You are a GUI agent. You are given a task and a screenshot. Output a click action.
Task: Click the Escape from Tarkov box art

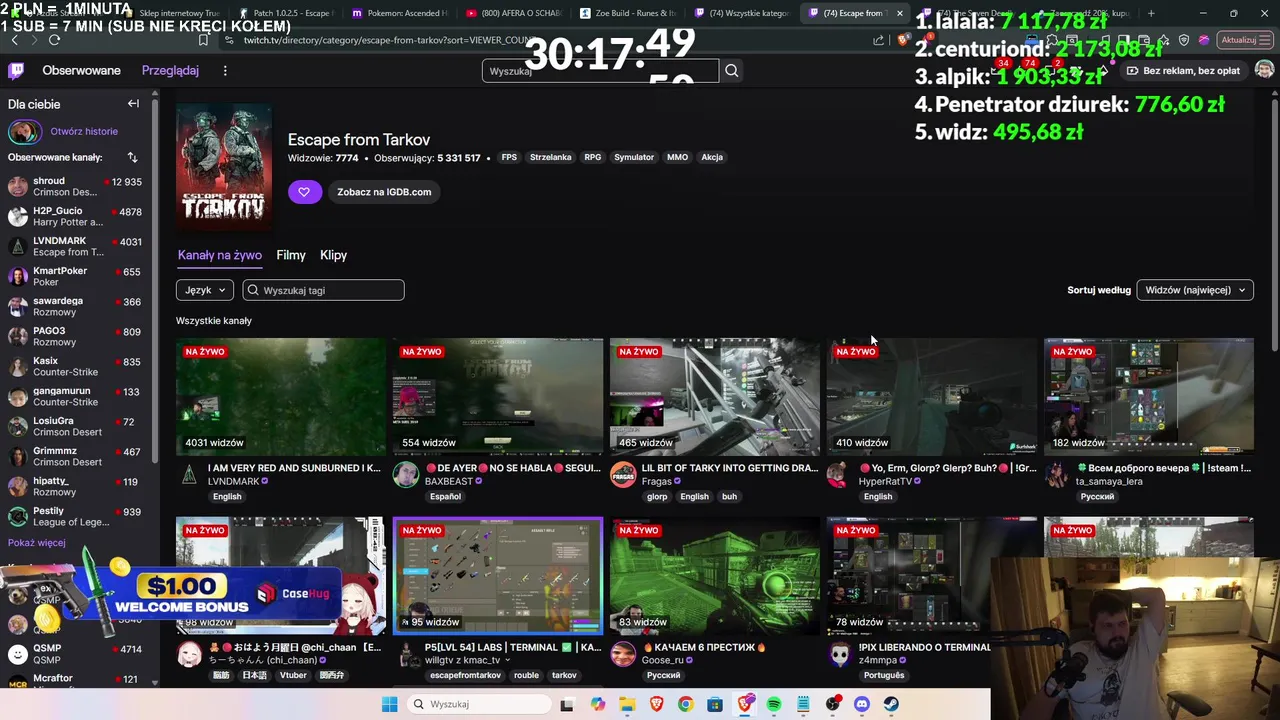224,167
